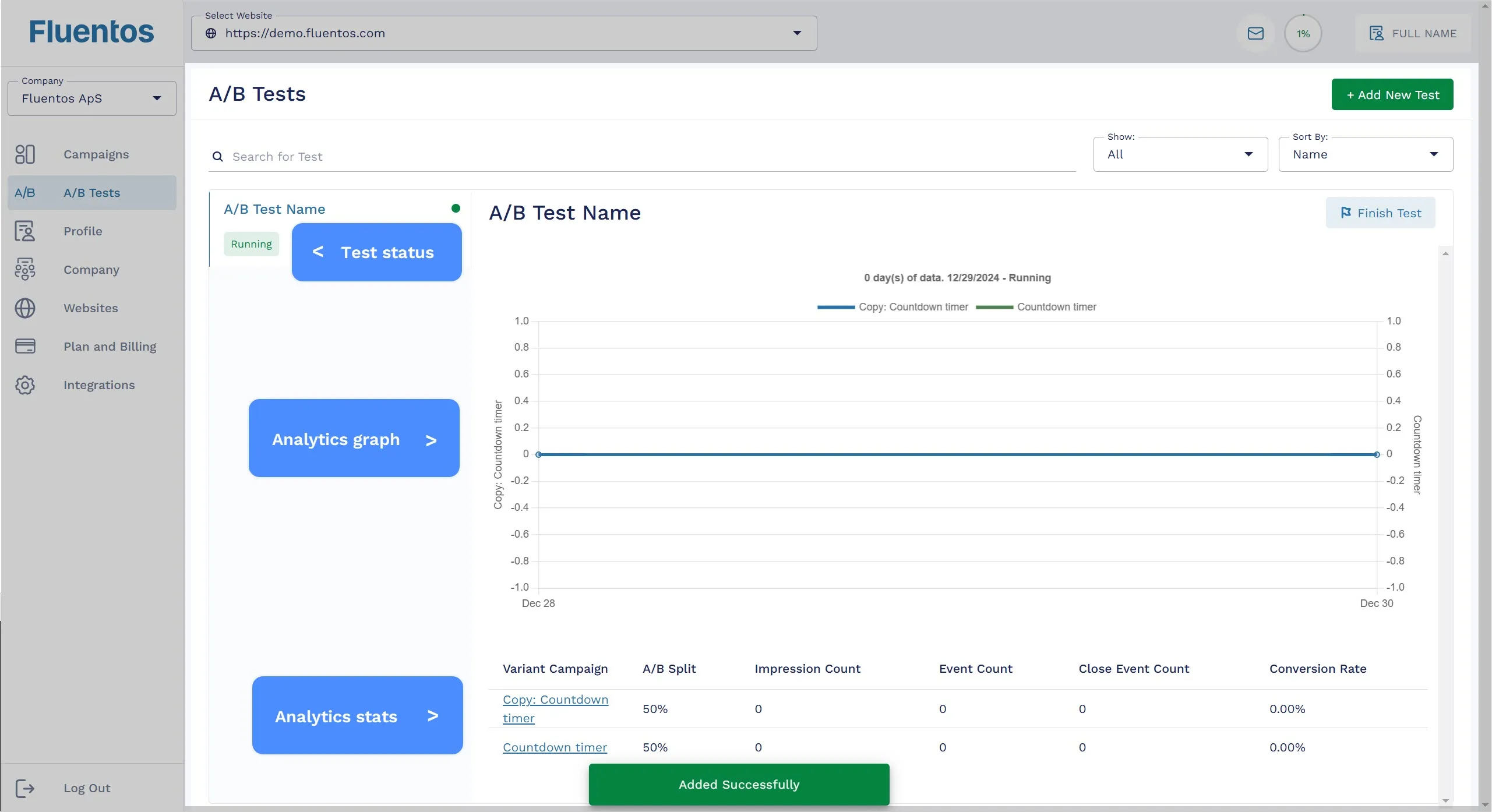
Task: Toggle the Test status panel
Action: (x=377, y=252)
